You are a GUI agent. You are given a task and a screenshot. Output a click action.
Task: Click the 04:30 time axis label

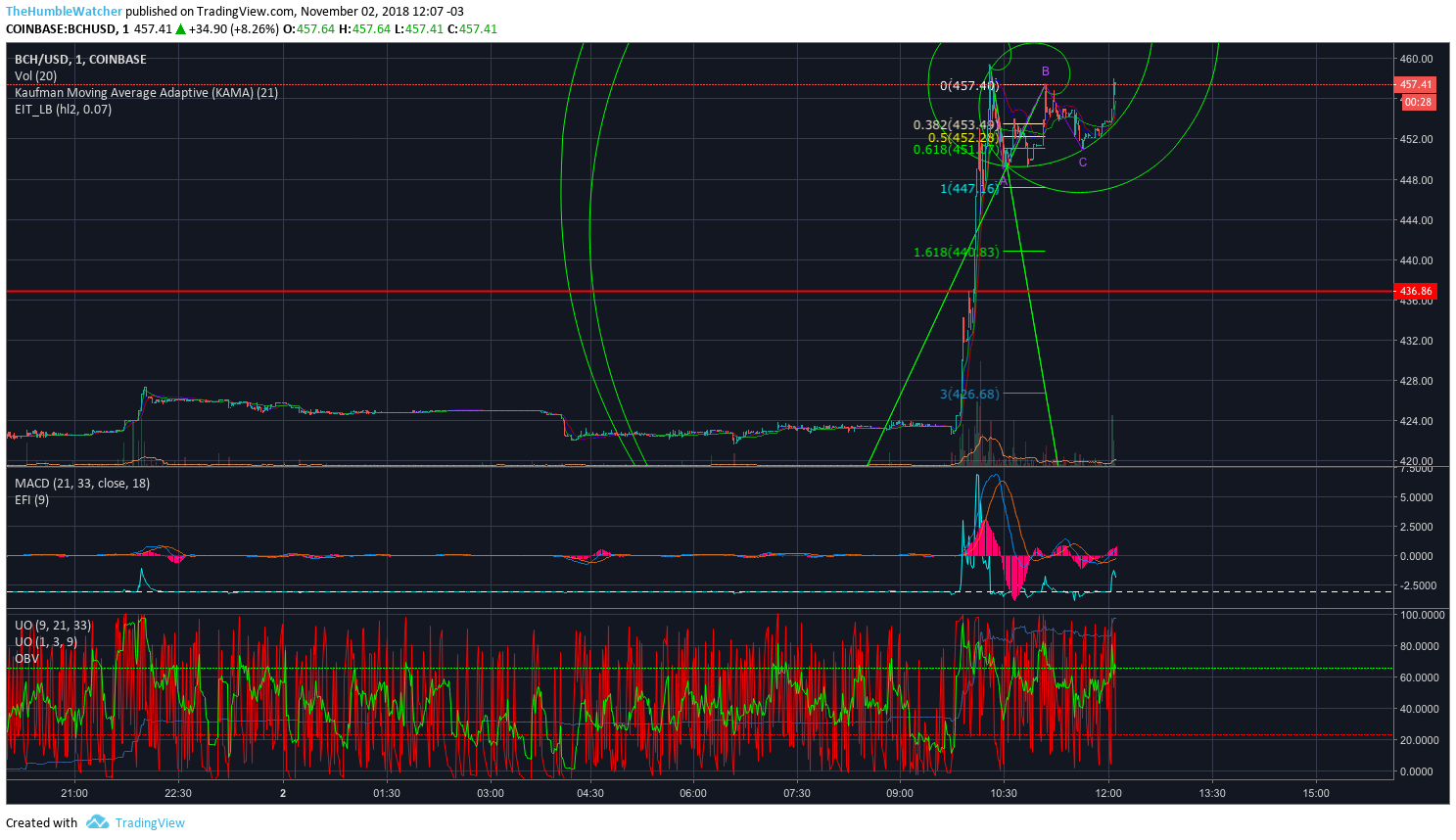pos(590,793)
